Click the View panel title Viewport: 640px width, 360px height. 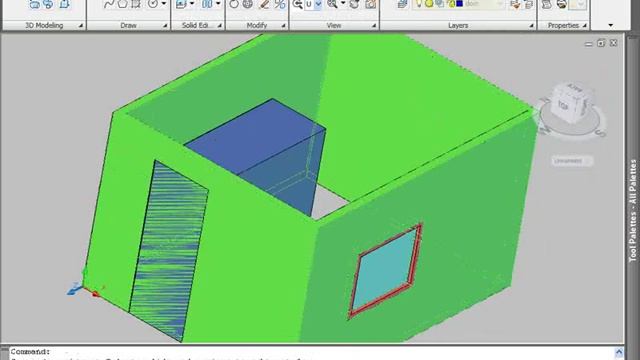pos(334,25)
